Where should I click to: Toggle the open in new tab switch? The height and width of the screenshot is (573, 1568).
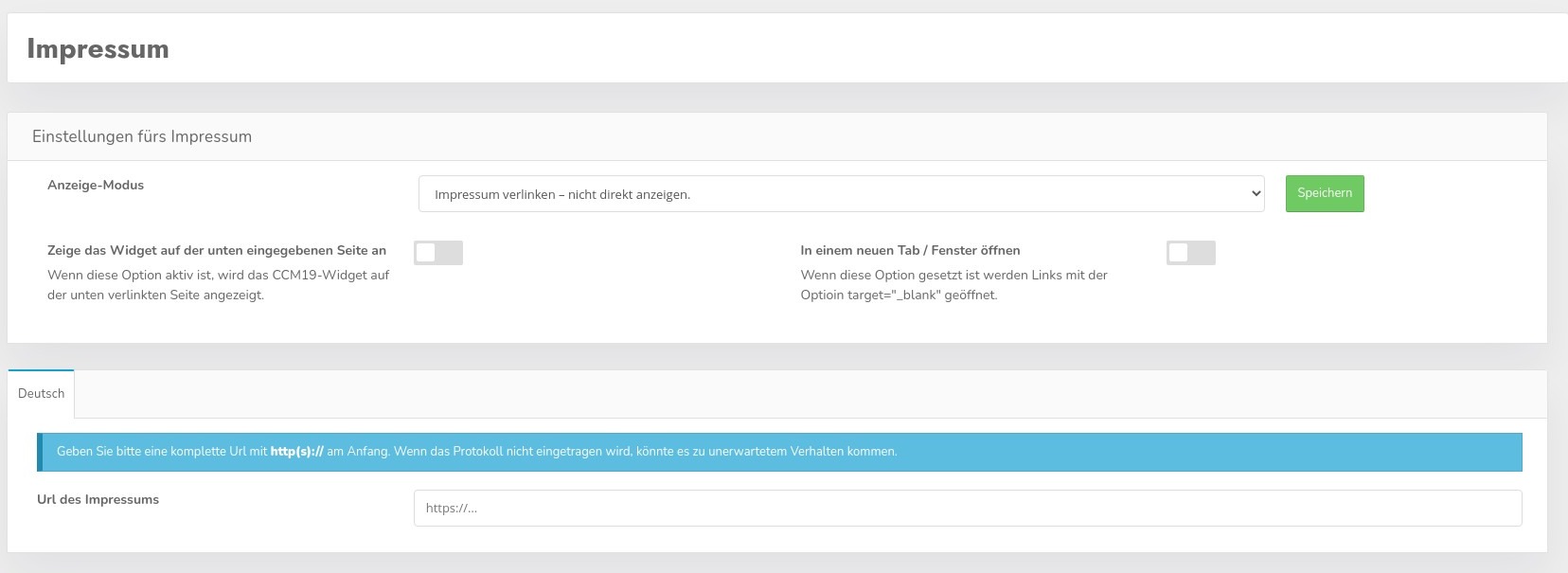[1190, 253]
